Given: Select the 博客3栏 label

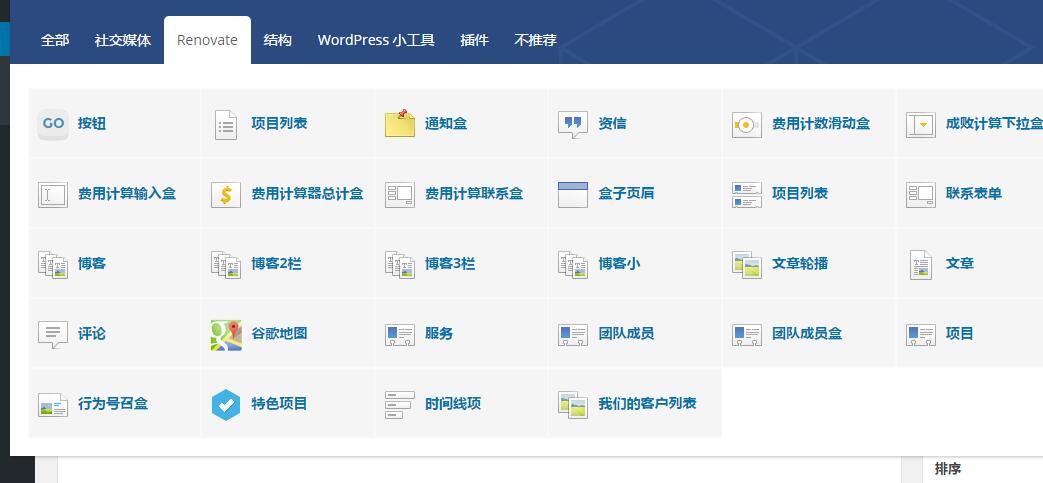Looking at the screenshot, I should pyautogui.click(x=450, y=263).
